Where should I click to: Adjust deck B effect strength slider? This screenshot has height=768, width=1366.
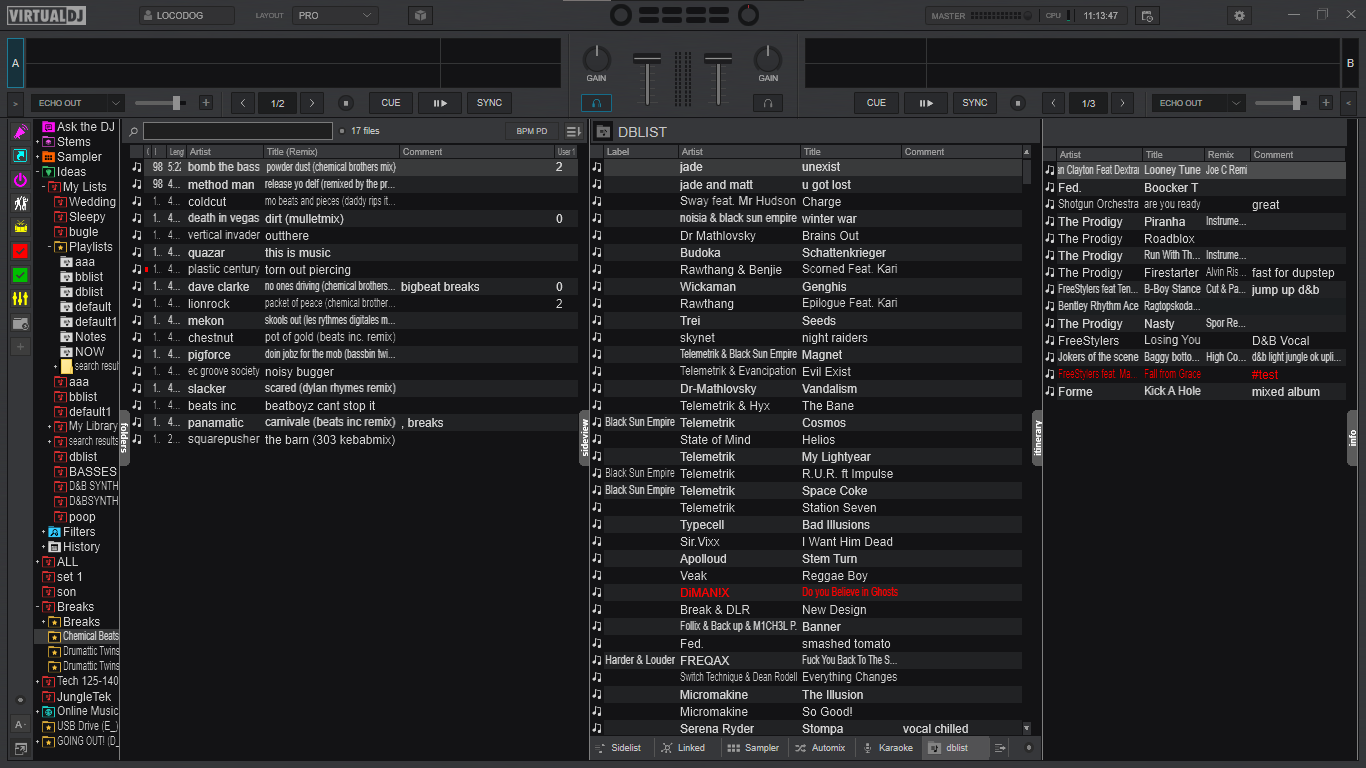click(1281, 103)
